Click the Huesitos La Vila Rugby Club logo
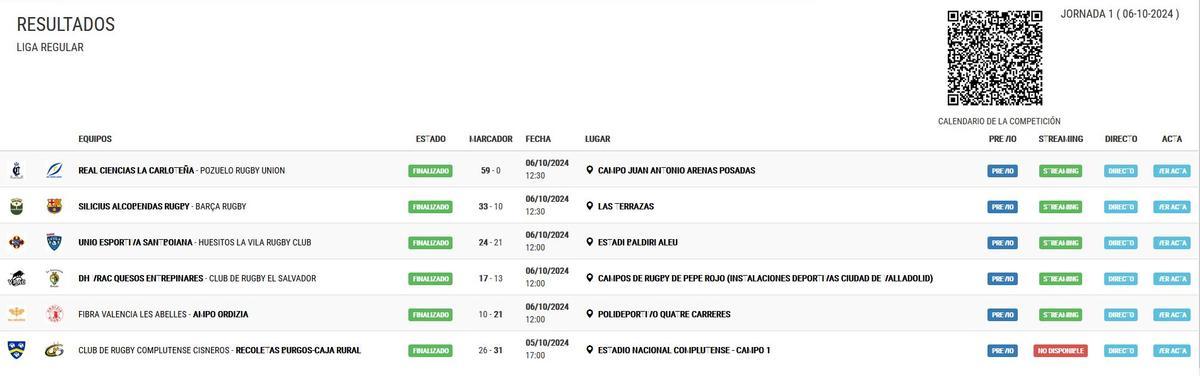Image resolution: width=1200 pixels, height=376 pixels. 54,242
